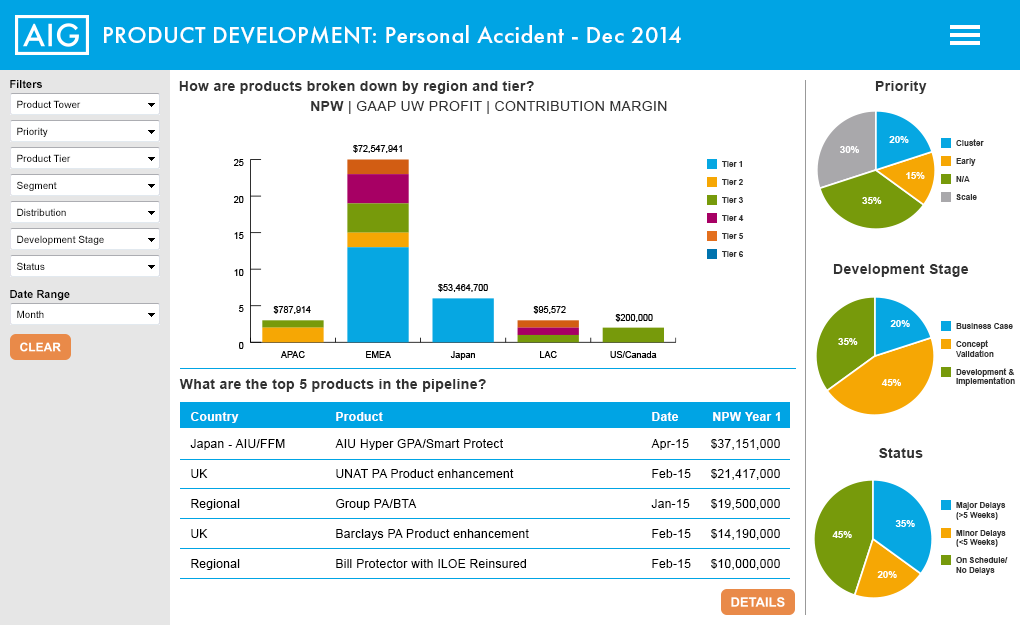1020x625 pixels.
Task: Select the UNAT PA Product enhancement row
Action: (x=485, y=474)
